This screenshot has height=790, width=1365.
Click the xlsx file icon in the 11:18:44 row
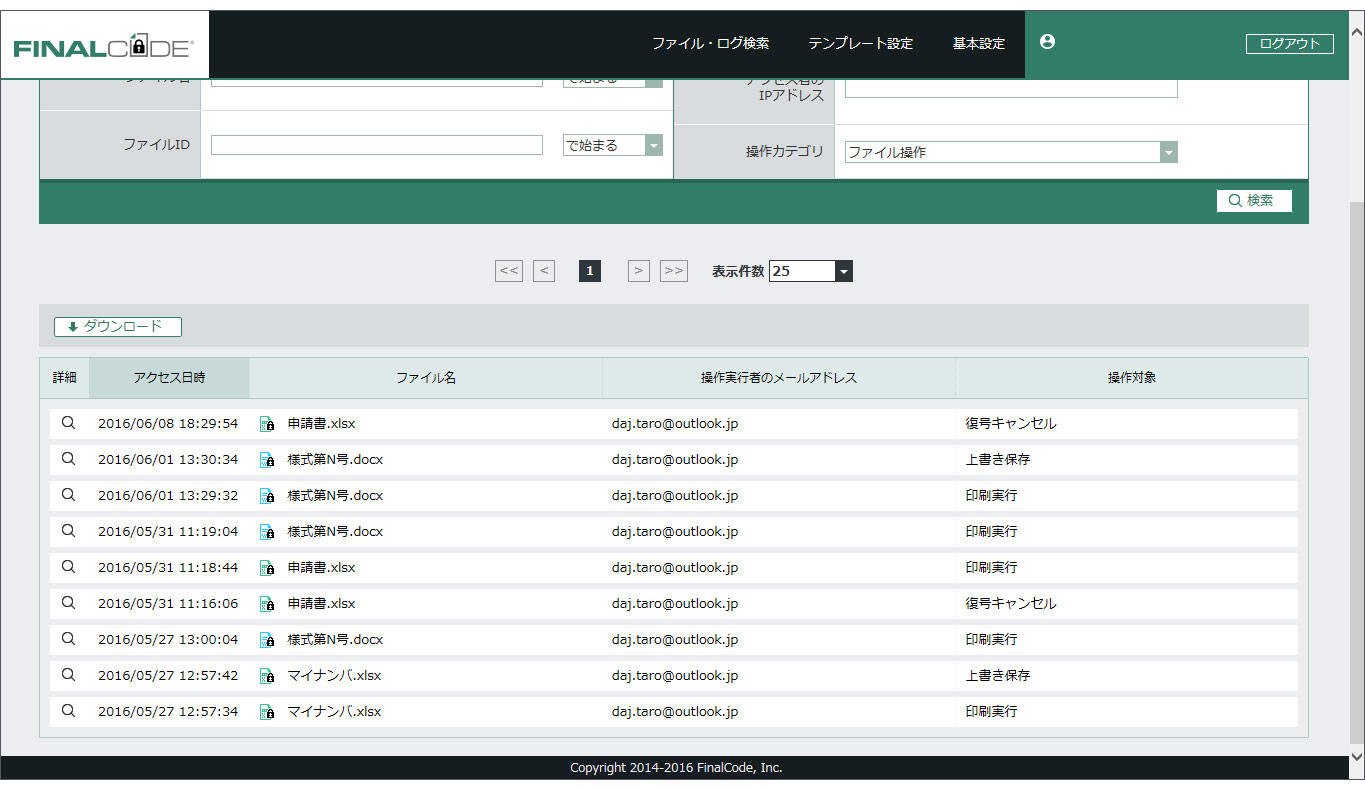[x=267, y=568]
